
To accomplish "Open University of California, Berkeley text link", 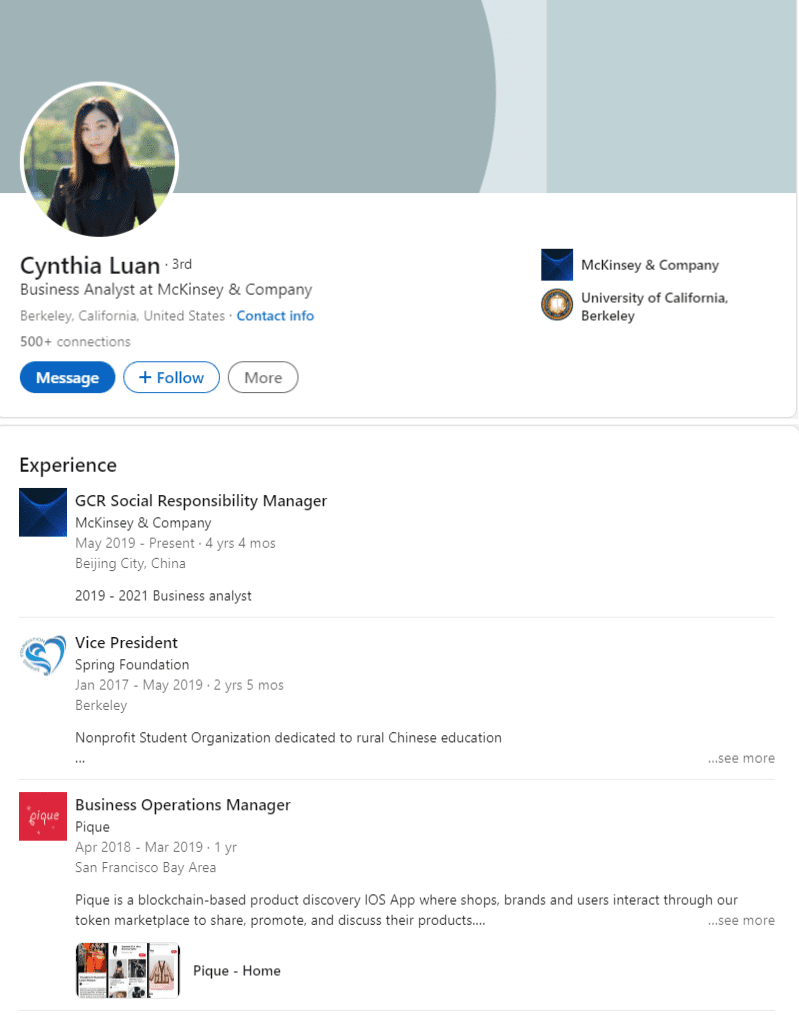I will point(654,306).
